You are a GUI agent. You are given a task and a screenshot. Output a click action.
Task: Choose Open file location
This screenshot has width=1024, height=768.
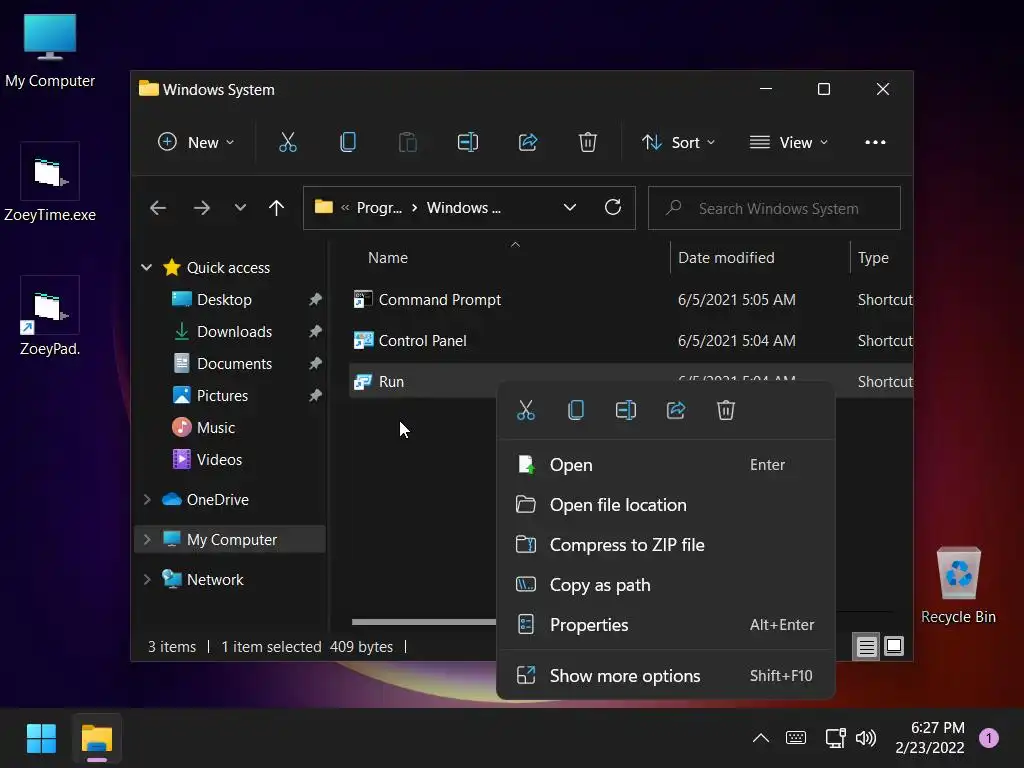click(665, 505)
